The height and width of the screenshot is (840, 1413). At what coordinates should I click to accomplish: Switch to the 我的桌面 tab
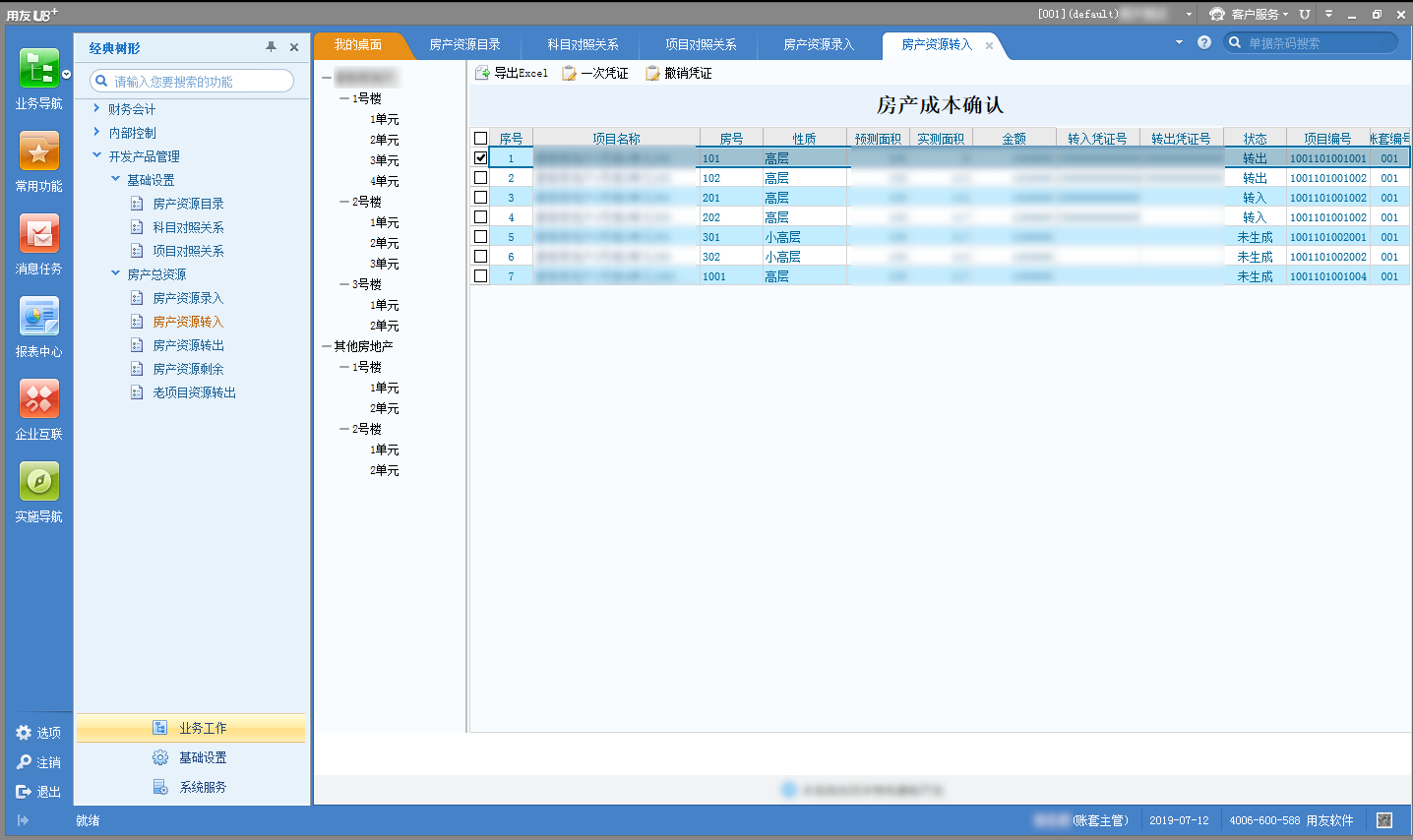358,44
